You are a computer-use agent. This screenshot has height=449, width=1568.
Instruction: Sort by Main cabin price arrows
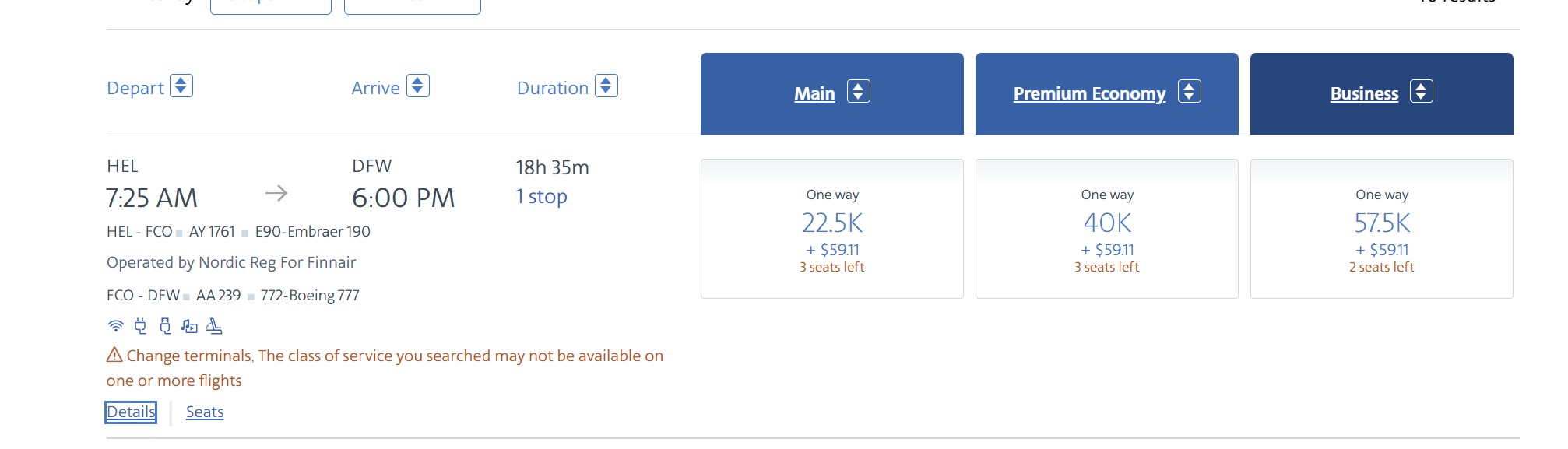[859, 91]
